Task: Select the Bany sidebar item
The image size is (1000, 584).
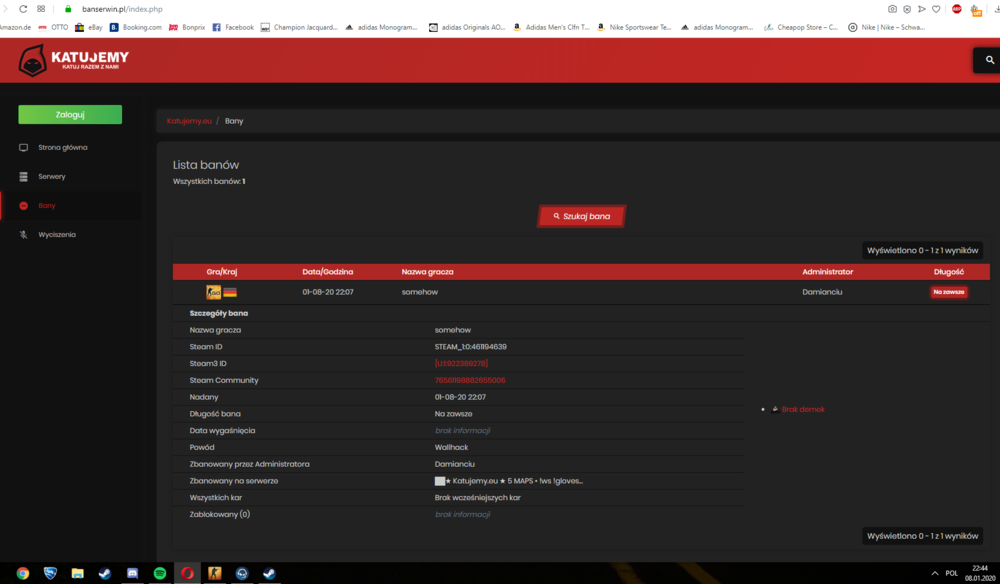Action: (x=47, y=205)
